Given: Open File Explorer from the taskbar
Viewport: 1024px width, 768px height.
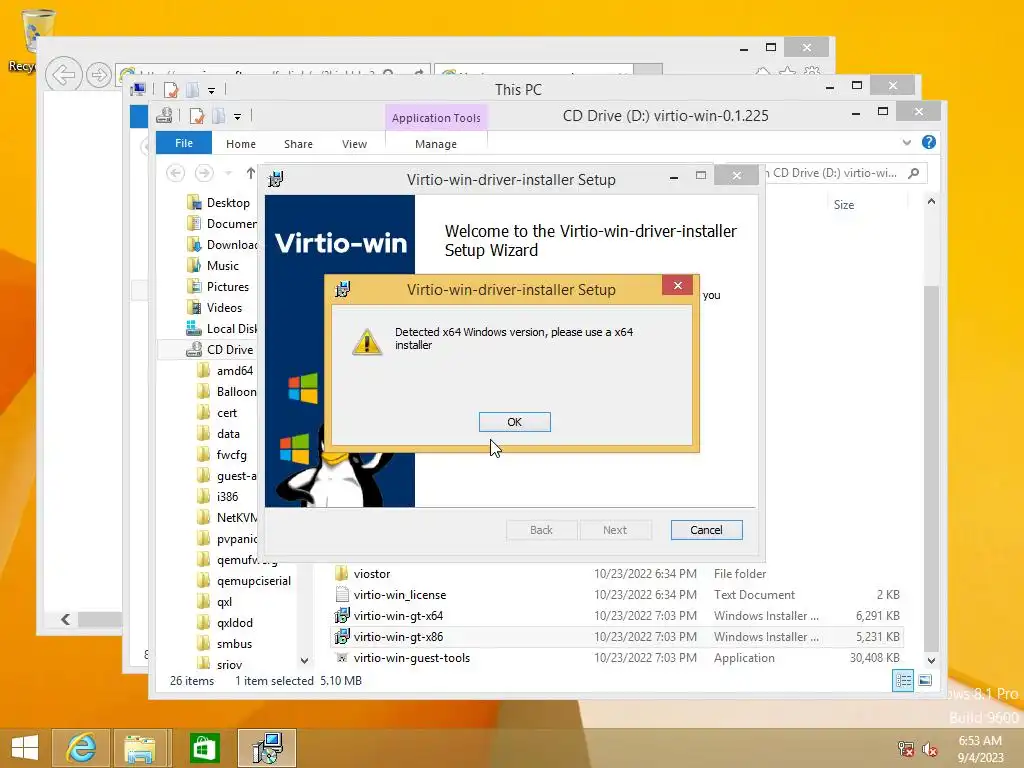Looking at the screenshot, I should pyautogui.click(x=140, y=748).
